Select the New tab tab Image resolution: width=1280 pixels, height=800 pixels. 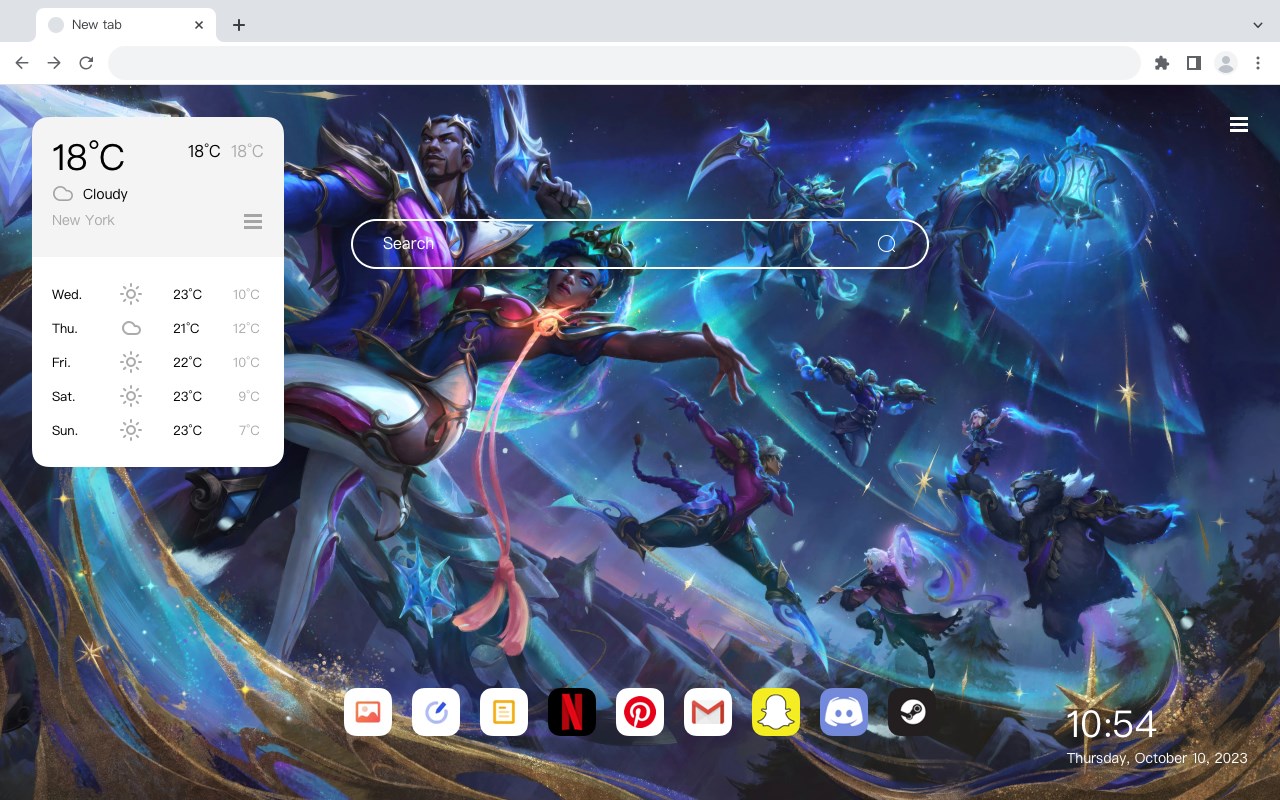[x=126, y=25]
